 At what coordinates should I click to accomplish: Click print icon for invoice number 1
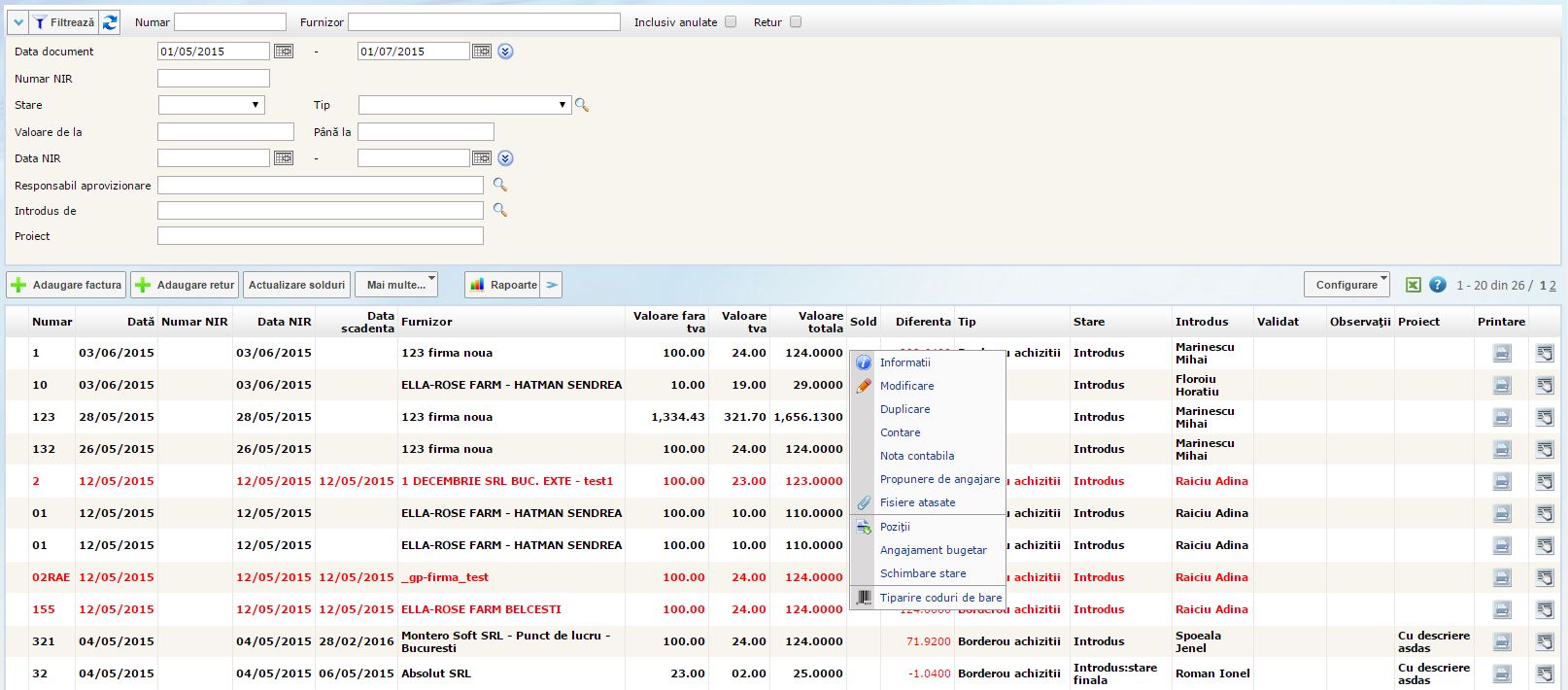[x=1502, y=353]
